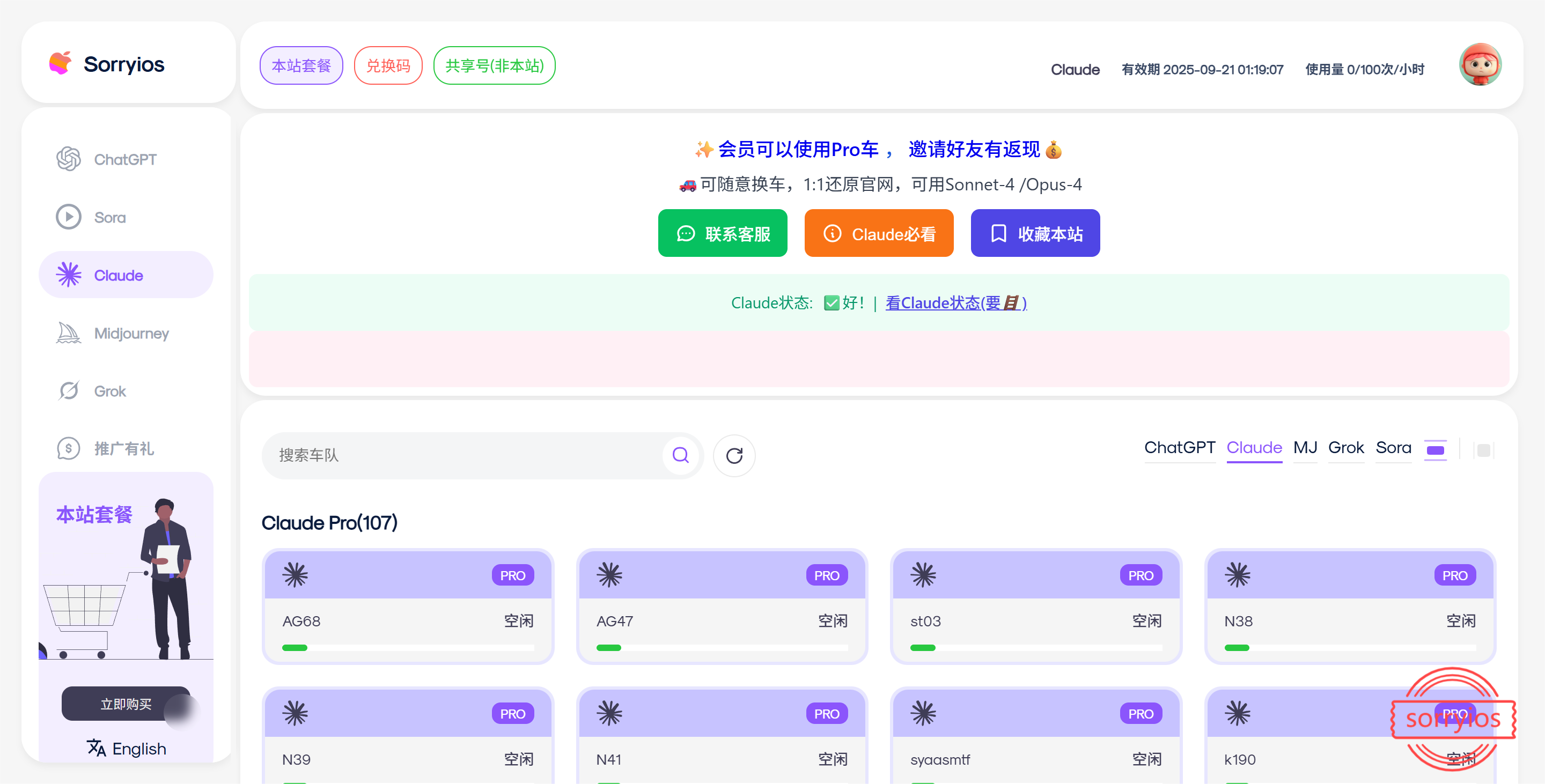This screenshot has height=784, width=1545.
Task: Click the starburst icon on N41 card
Action: coord(609,713)
